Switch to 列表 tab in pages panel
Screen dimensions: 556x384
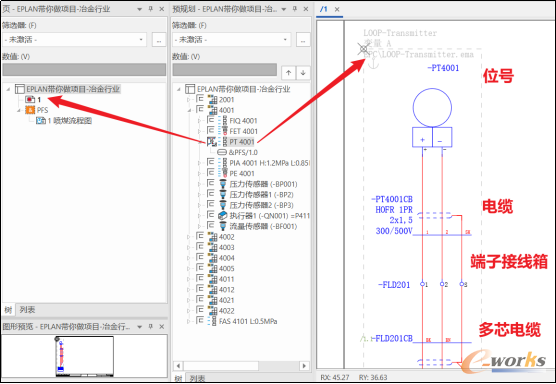point(27,310)
